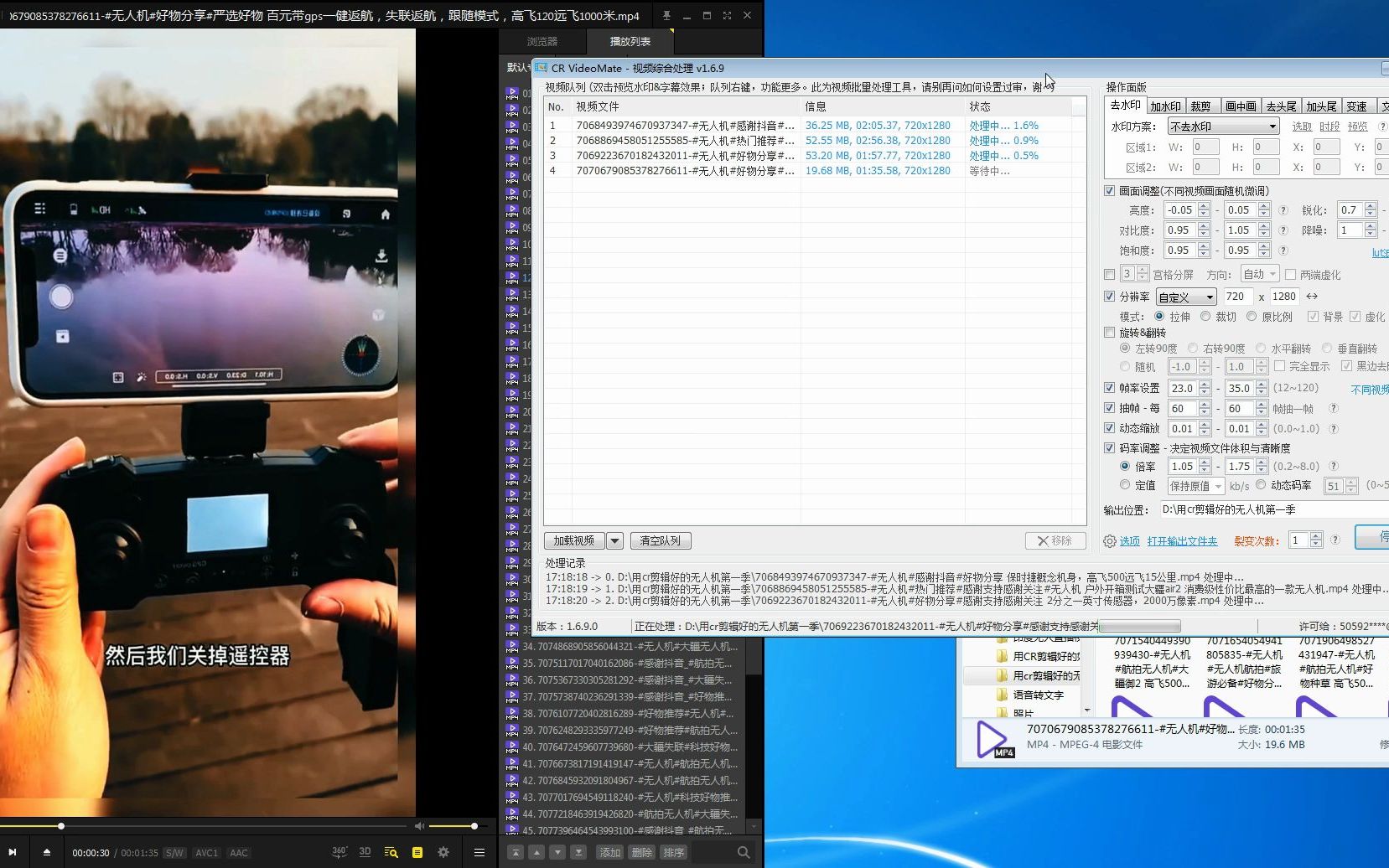
Task: Click the help icon beside 倍率 range (0.2~8.0)
Action: [1333, 466]
